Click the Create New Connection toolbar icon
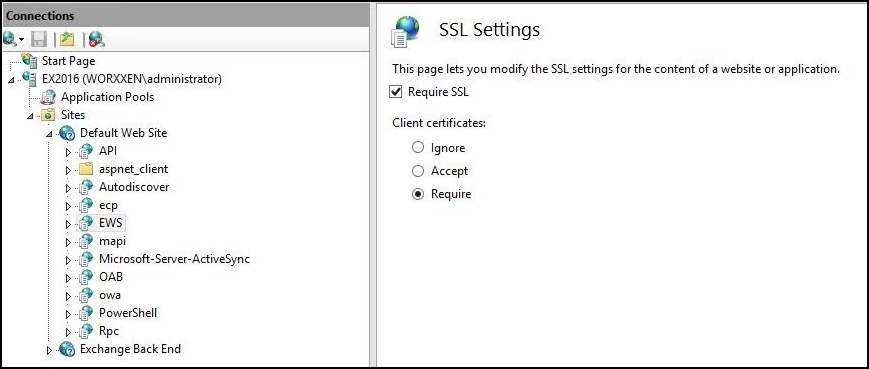Image resolution: width=869 pixels, height=369 pixels. point(10,39)
